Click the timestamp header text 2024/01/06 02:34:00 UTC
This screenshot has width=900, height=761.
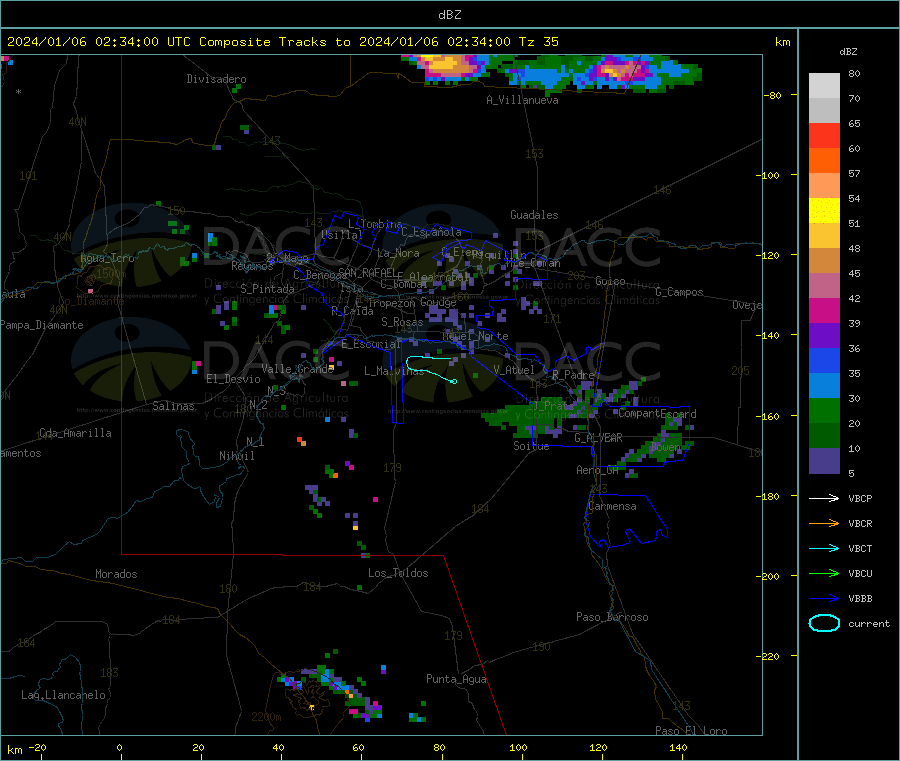(x=99, y=42)
